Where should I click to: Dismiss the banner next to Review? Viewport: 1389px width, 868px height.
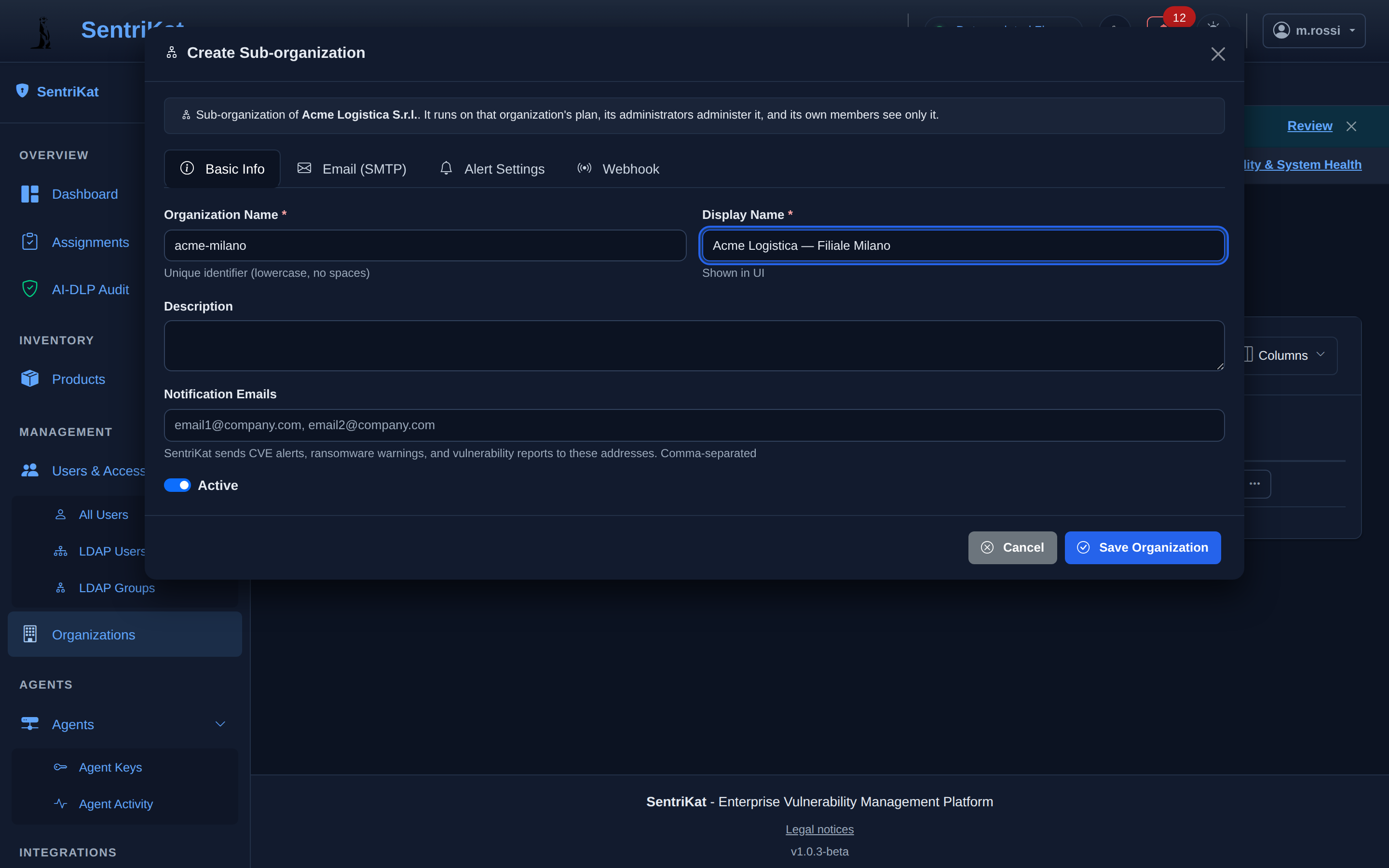[x=1352, y=126]
